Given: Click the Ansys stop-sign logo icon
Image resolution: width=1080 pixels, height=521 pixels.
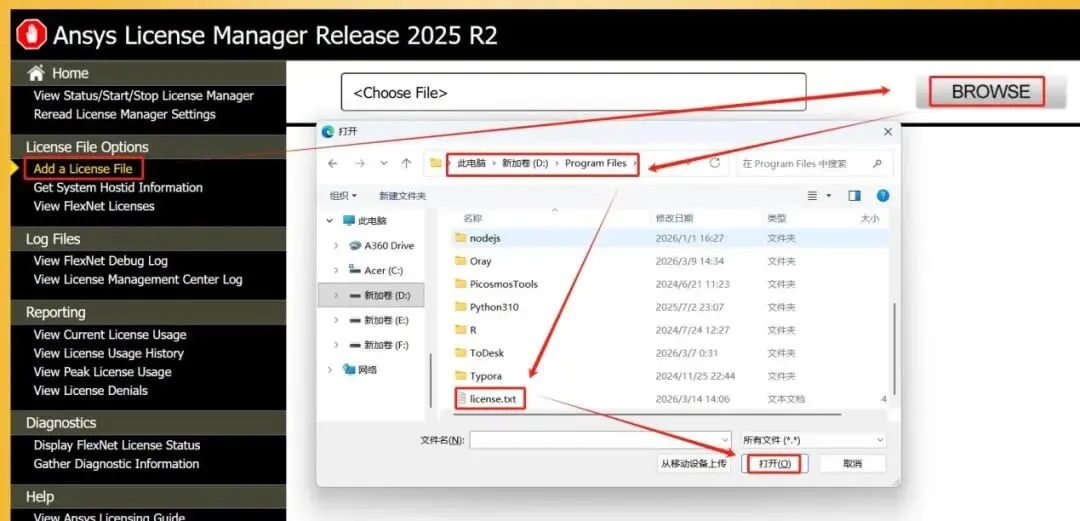Looking at the screenshot, I should pos(31,34).
